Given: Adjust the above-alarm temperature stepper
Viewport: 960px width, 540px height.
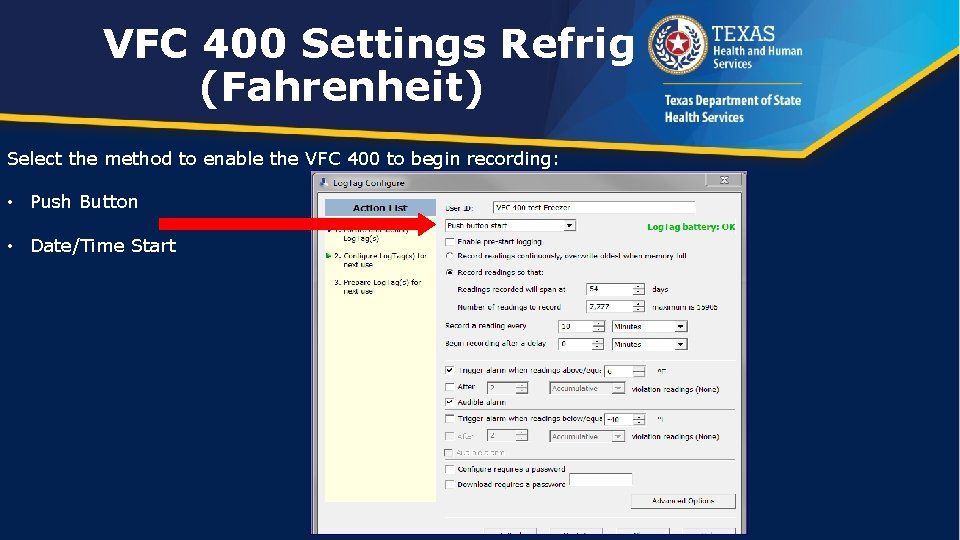Looking at the screenshot, I should pyautogui.click(x=639, y=371).
